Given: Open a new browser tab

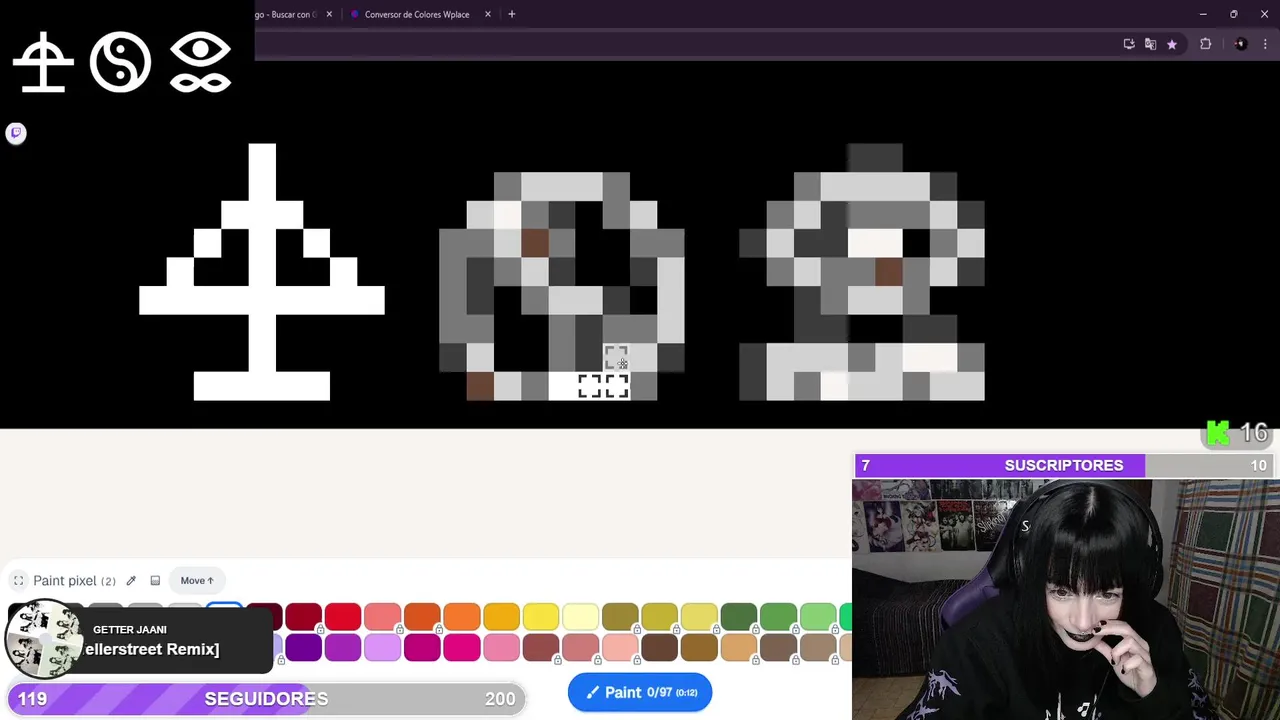Looking at the screenshot, I should click(511, 14).
